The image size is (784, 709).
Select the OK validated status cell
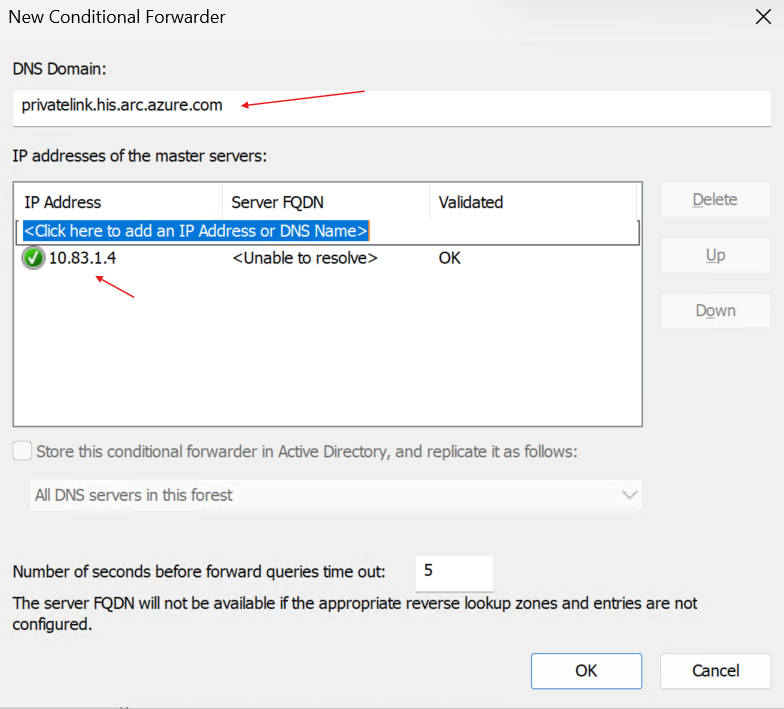coord(450,258)
